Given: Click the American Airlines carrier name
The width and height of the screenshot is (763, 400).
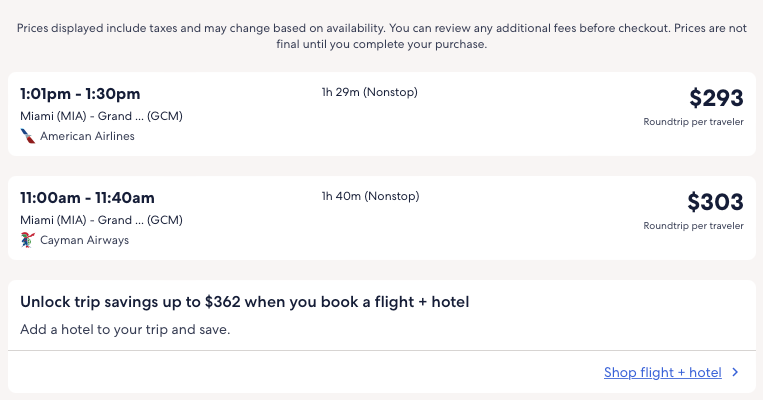Looking at the screenshot, I should tap(87, 136).
